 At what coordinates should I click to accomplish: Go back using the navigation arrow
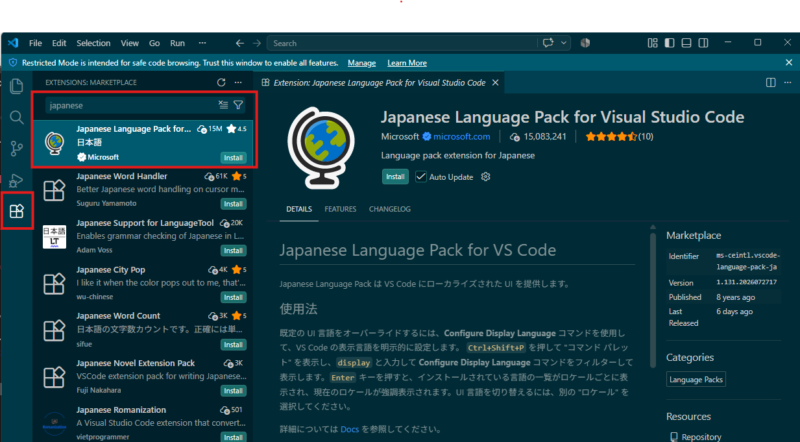(x=239, y=43)
